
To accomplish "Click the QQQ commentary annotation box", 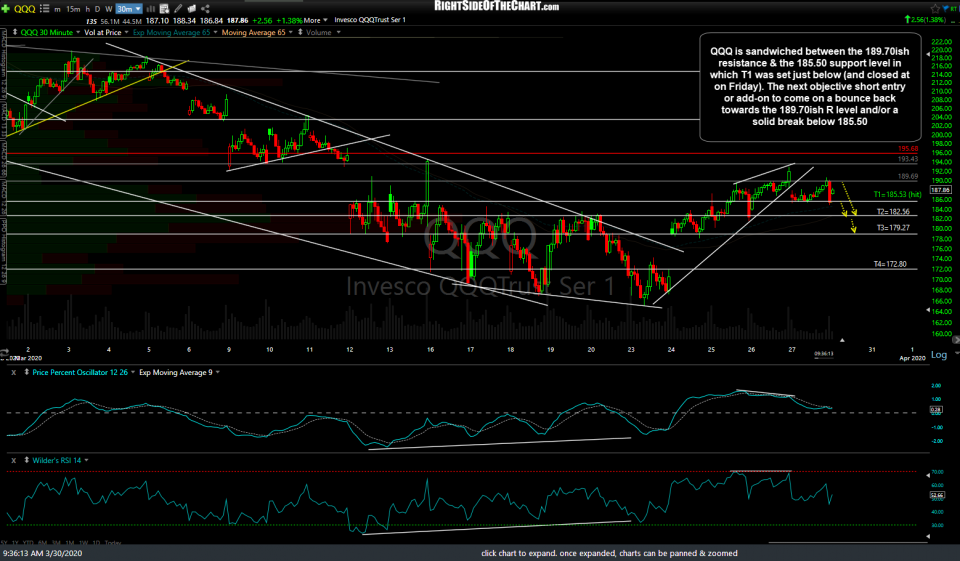I will (x=810, y=87).
